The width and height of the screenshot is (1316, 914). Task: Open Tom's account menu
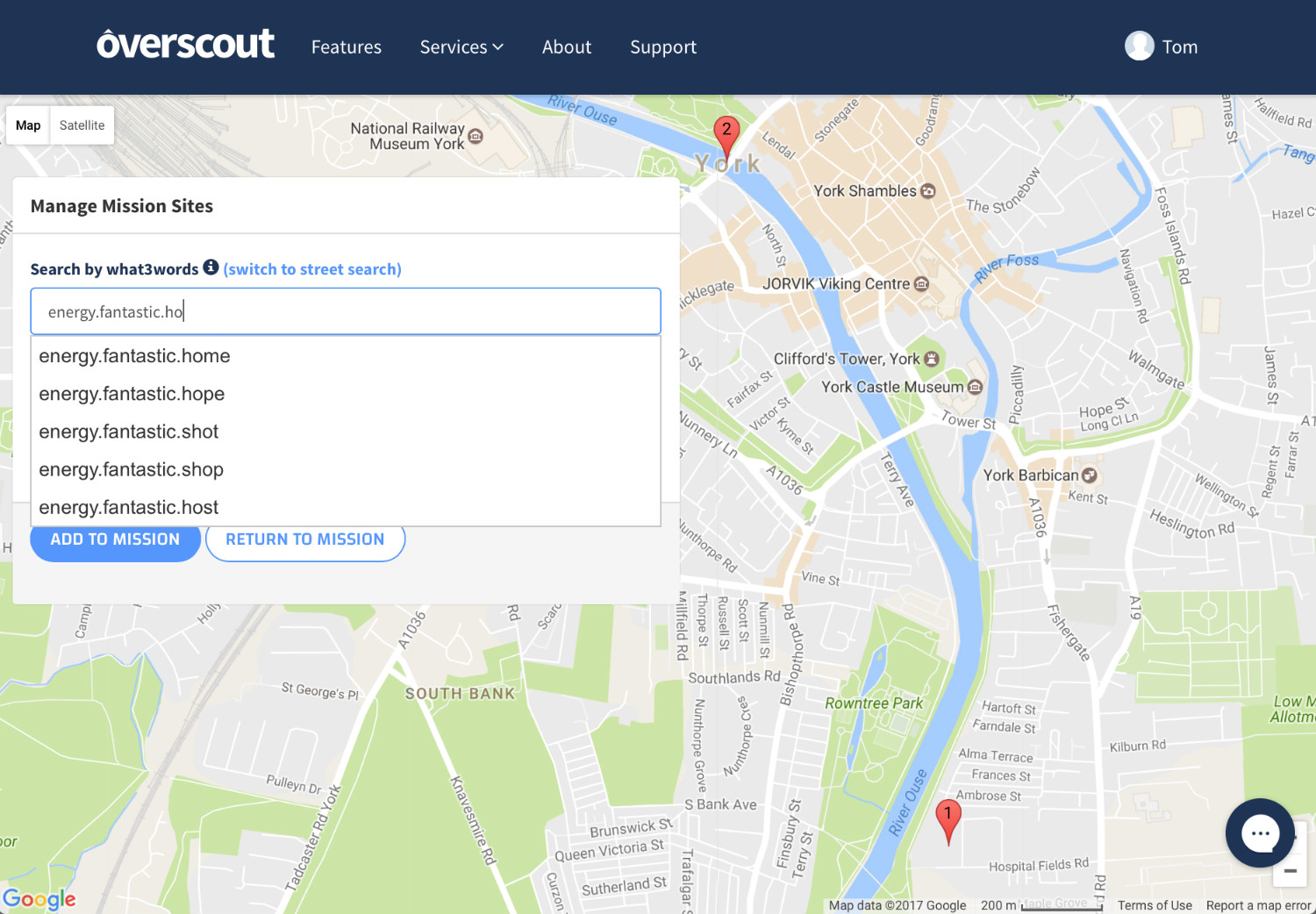click(x=1180, y=47)
